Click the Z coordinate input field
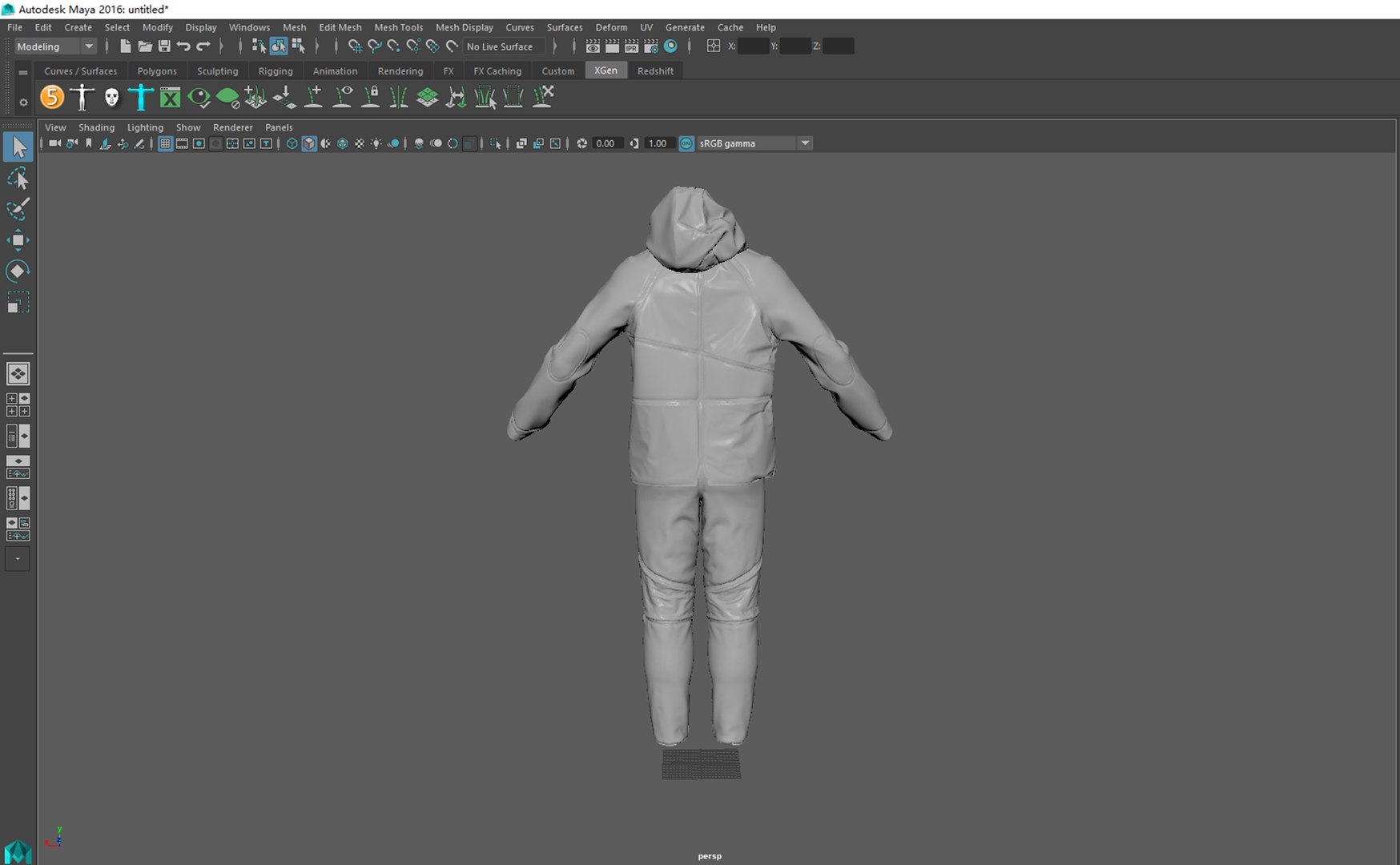1400x865 pixels. point(838,46)
